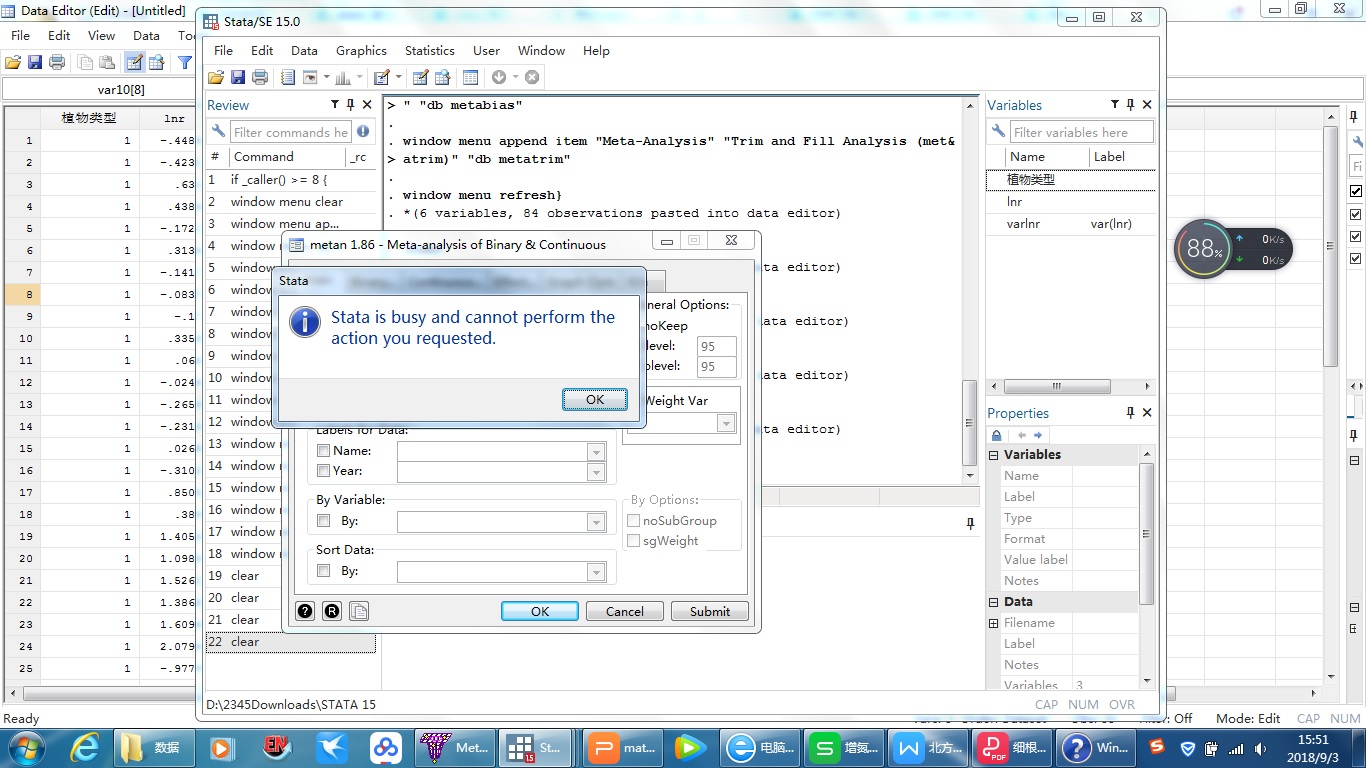
Task: Click the Open icon in Data Editor toolbar
Action: 13,62
